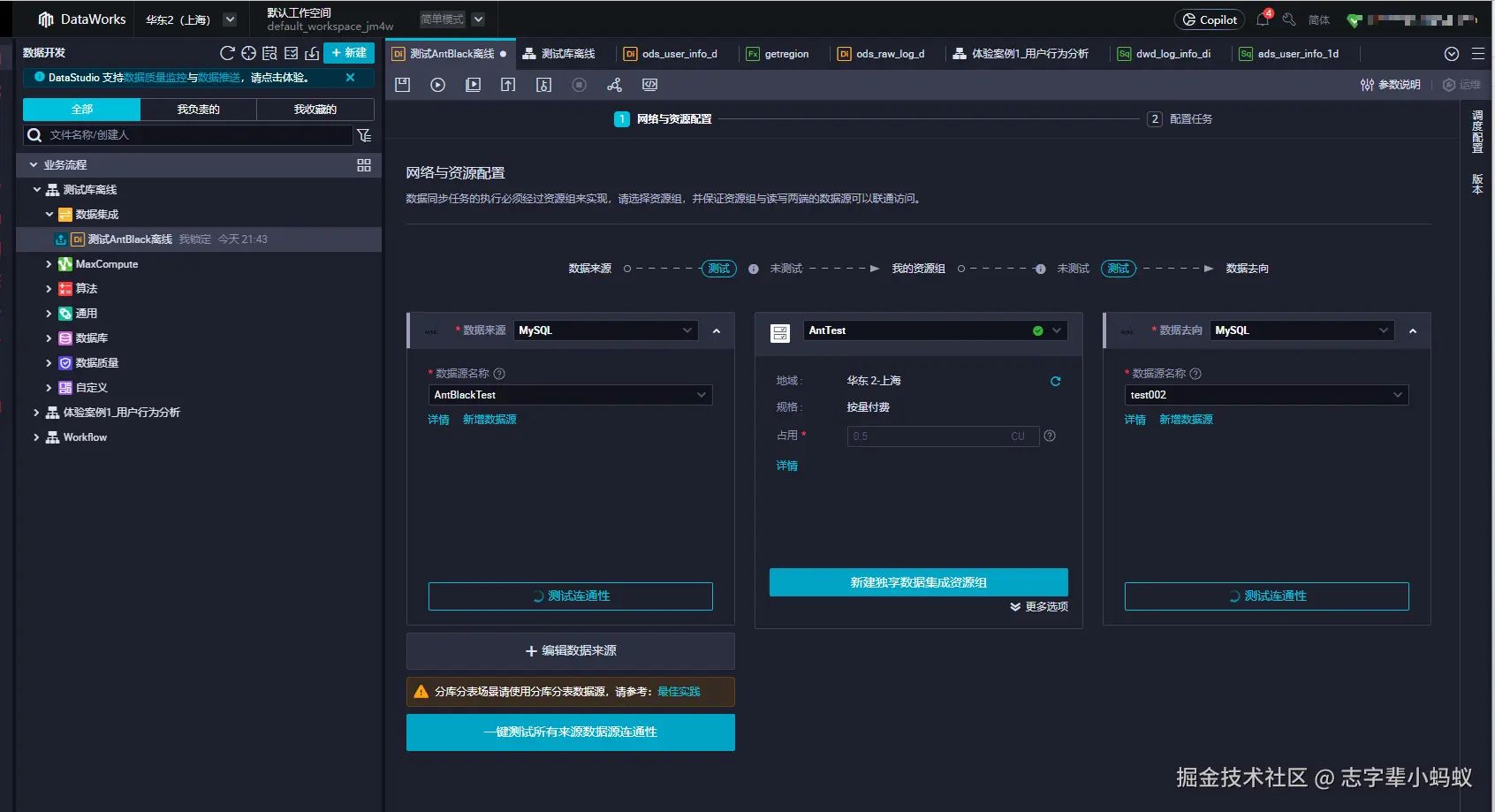Open the notifications bell icon
This screenshot has height=812, width=1495.
pos(1264,19)
